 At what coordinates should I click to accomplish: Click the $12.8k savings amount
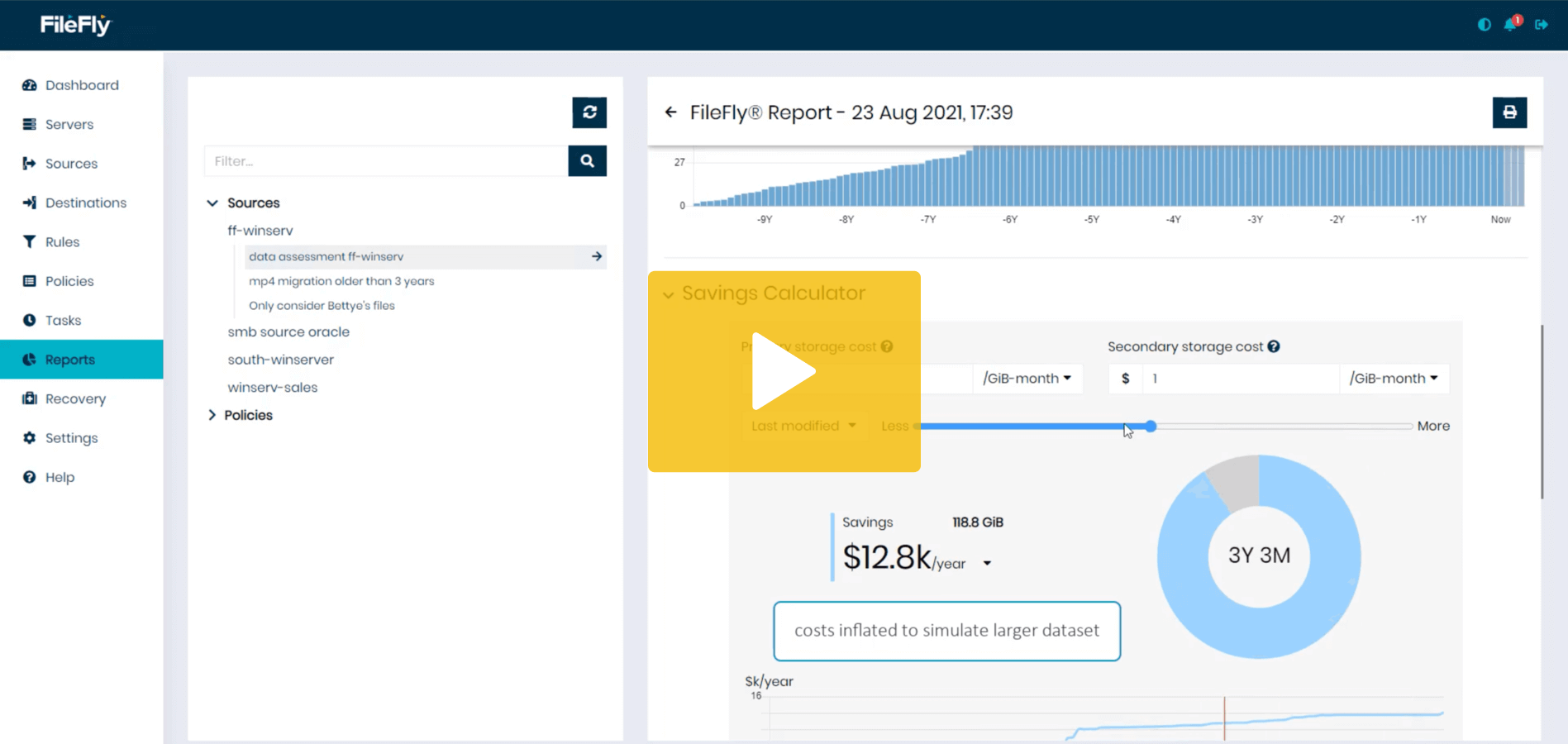(887, 558)
